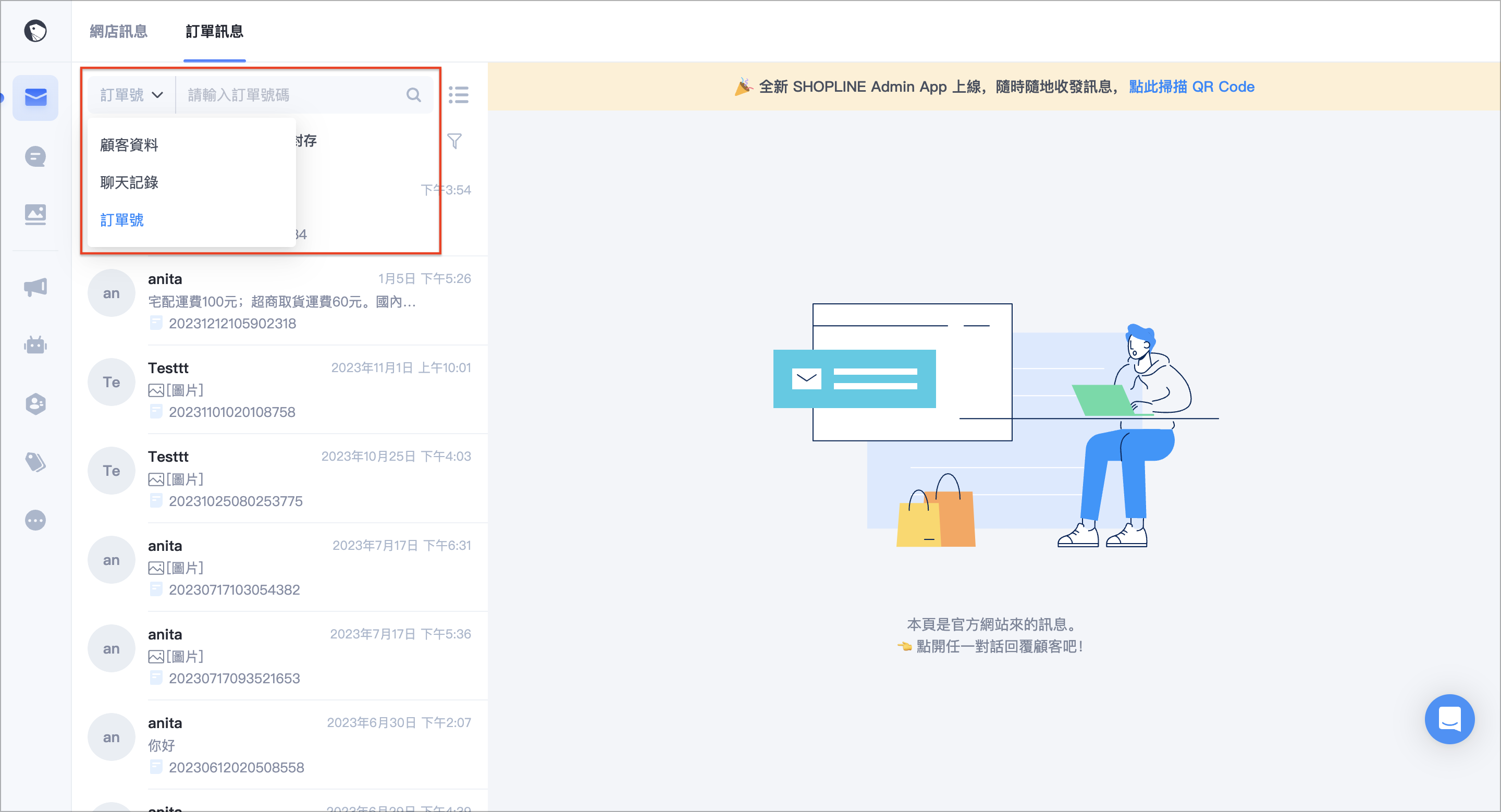Image resolution: width=1501 pixels, height=812 pixels.
Task: Open the 點此掃描 QR Code link
Action: 1191,86
